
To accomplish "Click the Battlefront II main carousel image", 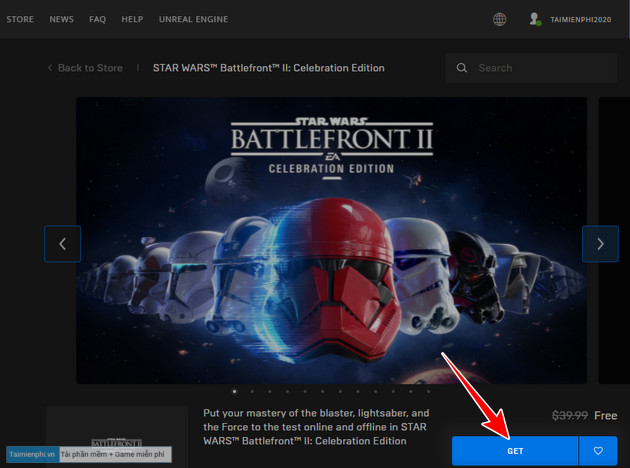I will [331, 240].
